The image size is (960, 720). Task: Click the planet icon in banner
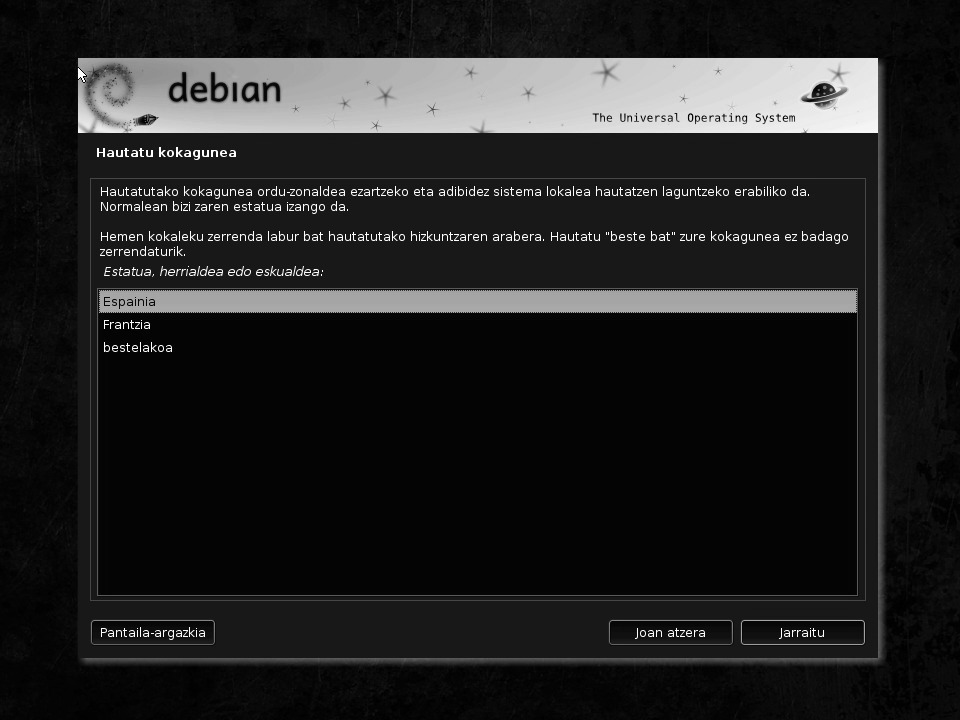point(823,95)
